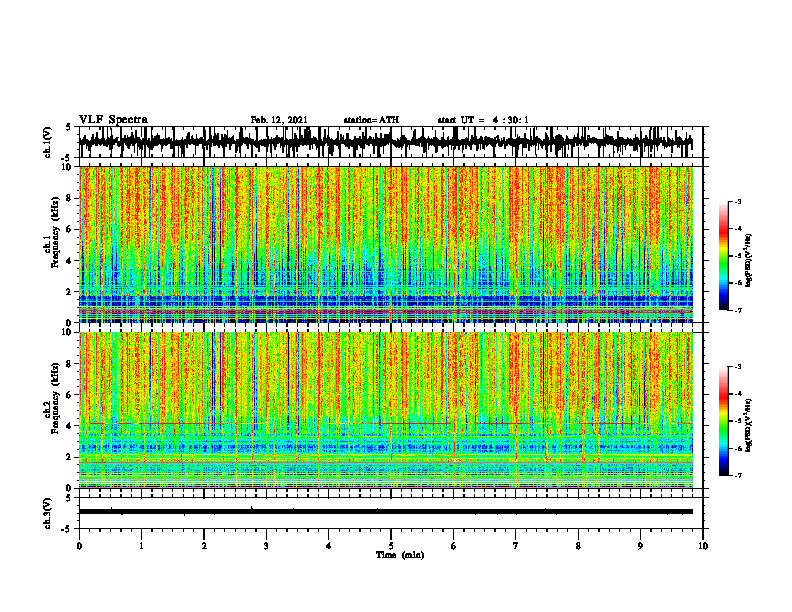Image resolution: width=792 pixels, height=612 pixels.
Task: Click time axis tick label "0"
Action: pos(79,546)
